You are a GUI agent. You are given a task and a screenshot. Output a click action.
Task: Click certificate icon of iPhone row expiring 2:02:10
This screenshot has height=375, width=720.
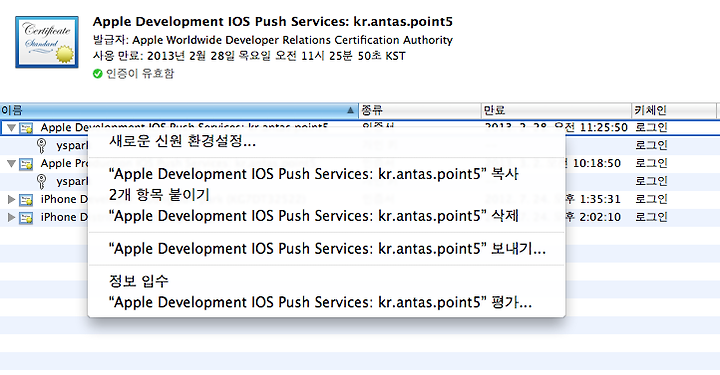[x=26, y=218]
